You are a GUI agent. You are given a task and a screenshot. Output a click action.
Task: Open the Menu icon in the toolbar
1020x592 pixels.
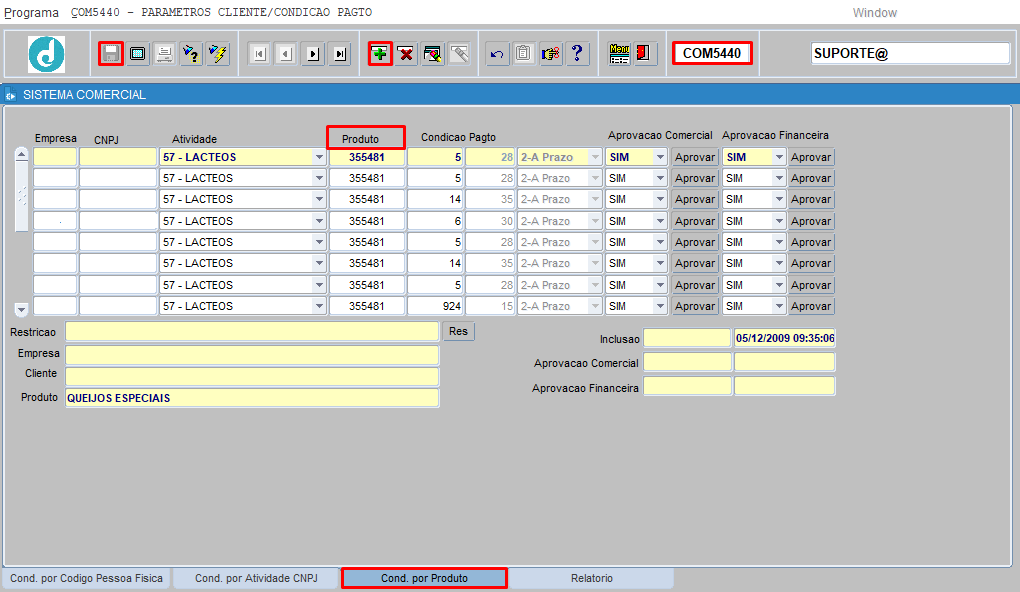tap(619, 53)
